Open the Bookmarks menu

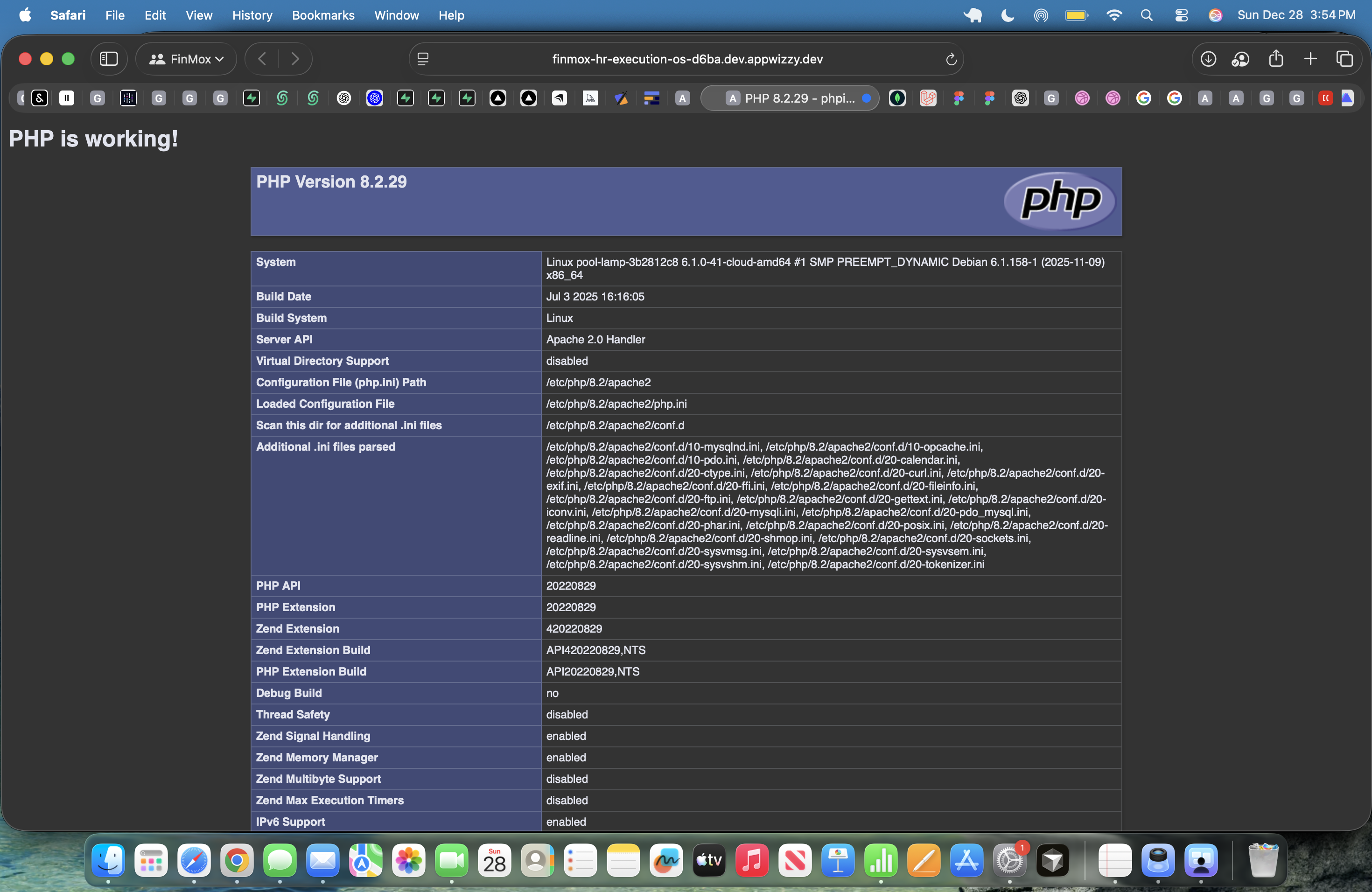click(x=323, y=15)
